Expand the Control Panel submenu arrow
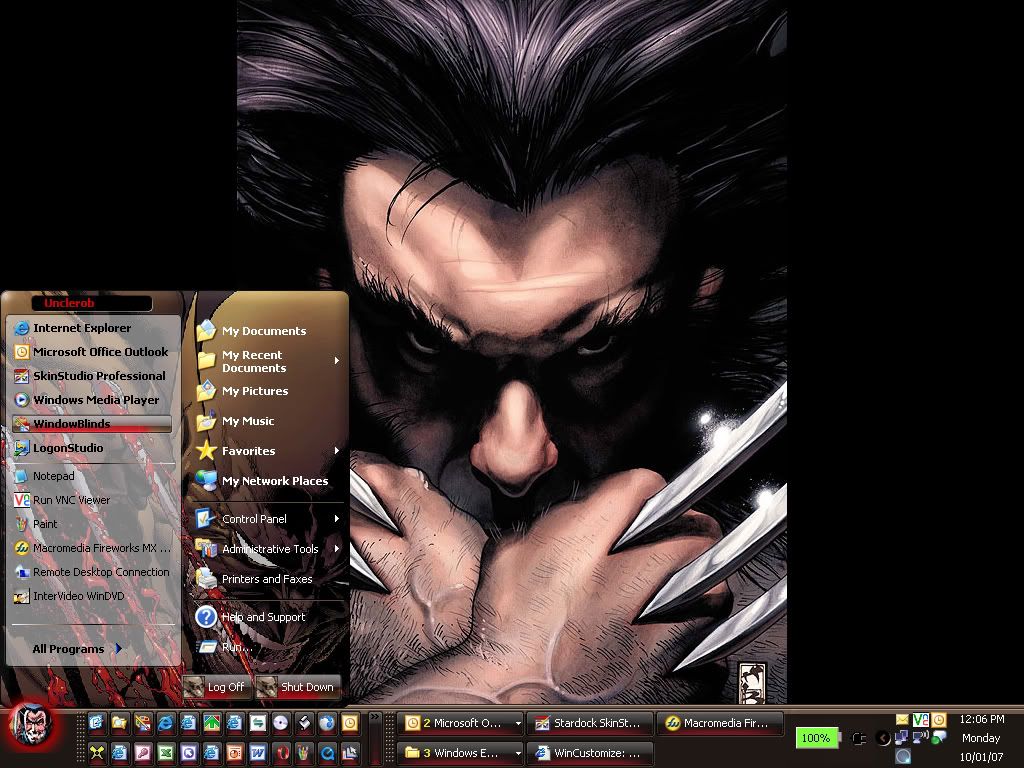 click(x=336, y=519)
